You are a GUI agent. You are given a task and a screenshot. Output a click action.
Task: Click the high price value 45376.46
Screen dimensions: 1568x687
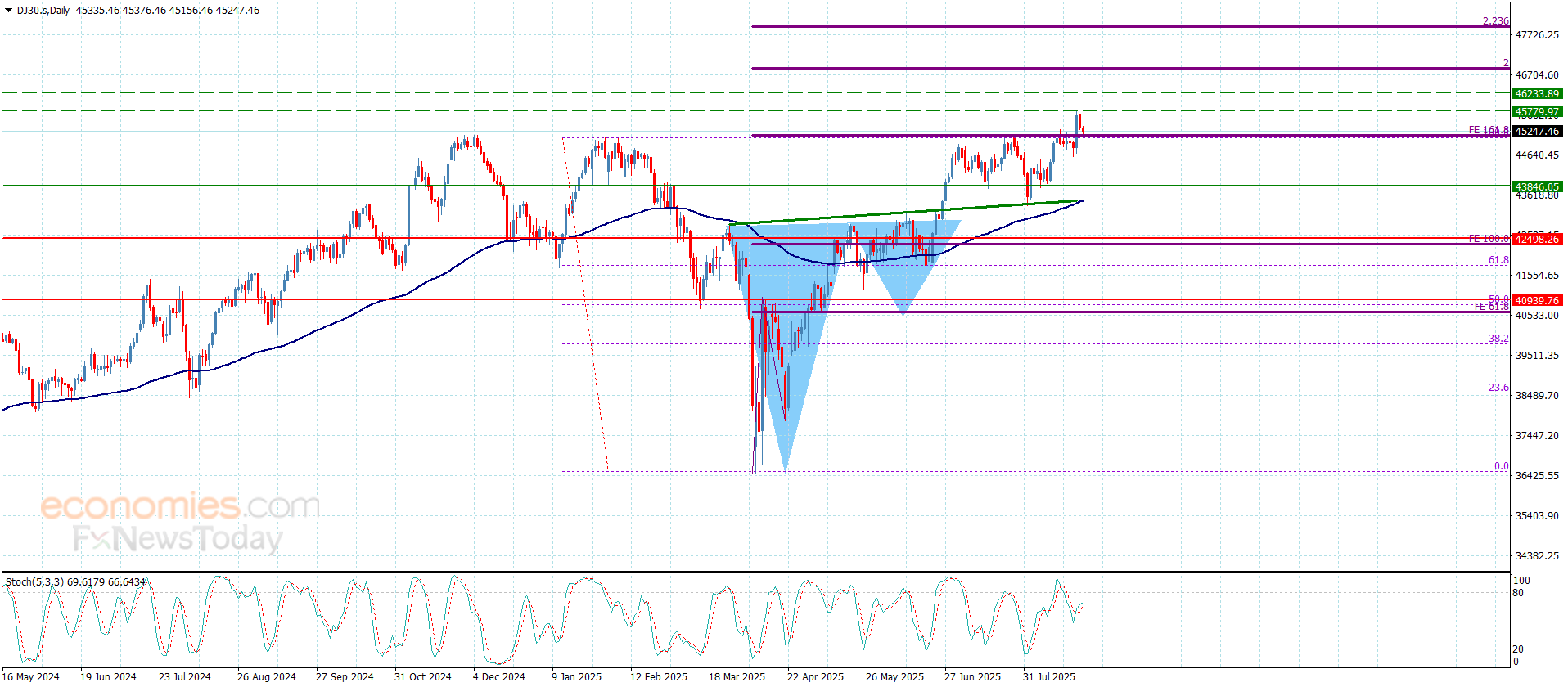tap(143, 11)
